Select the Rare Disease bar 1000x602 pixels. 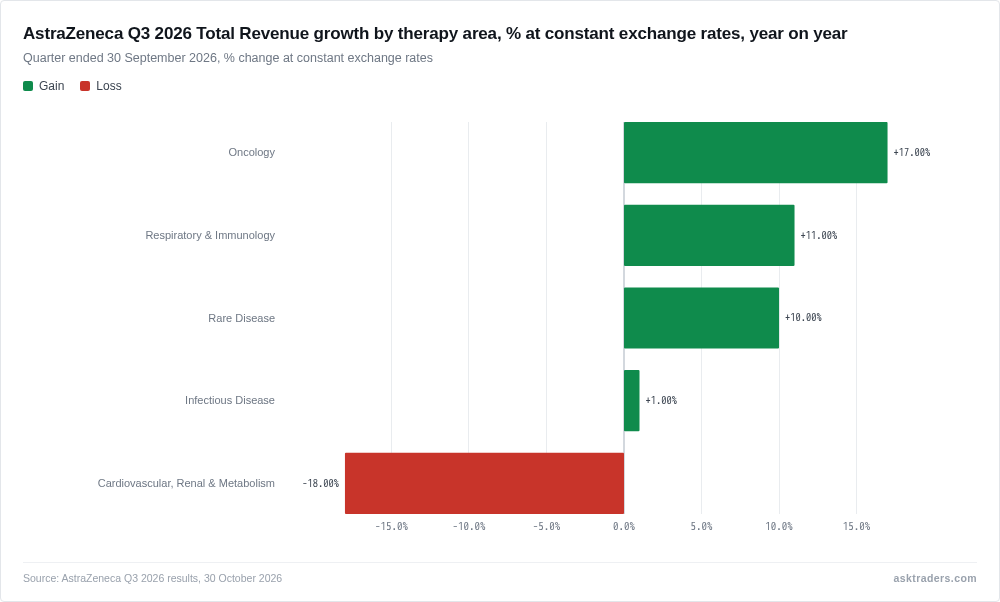701,318
